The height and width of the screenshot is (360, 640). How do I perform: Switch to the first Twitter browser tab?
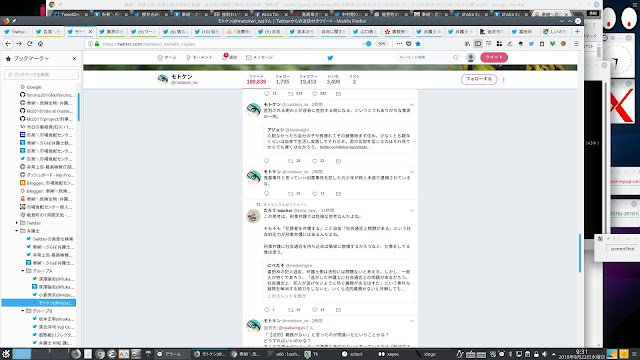16,31
